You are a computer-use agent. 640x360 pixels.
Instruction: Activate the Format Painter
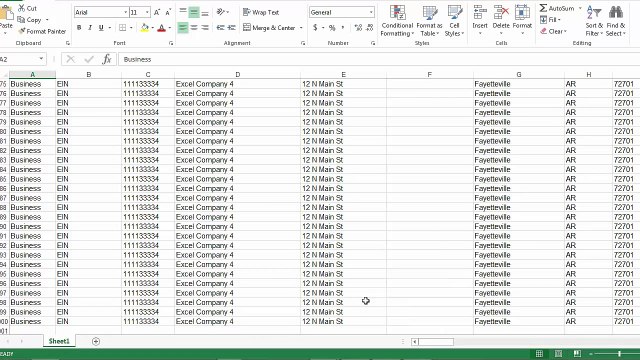(x=42, y=31)
